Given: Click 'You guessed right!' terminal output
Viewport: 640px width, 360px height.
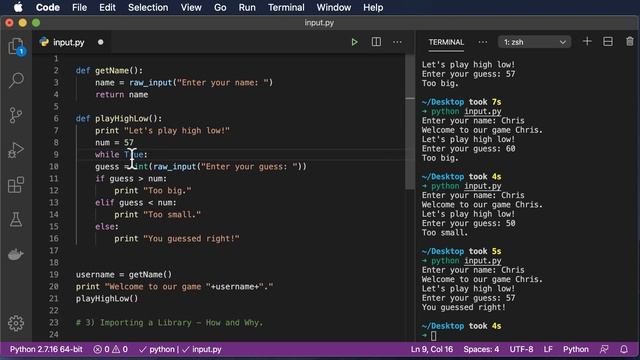Looking at the screenshot, I should 464,307.
